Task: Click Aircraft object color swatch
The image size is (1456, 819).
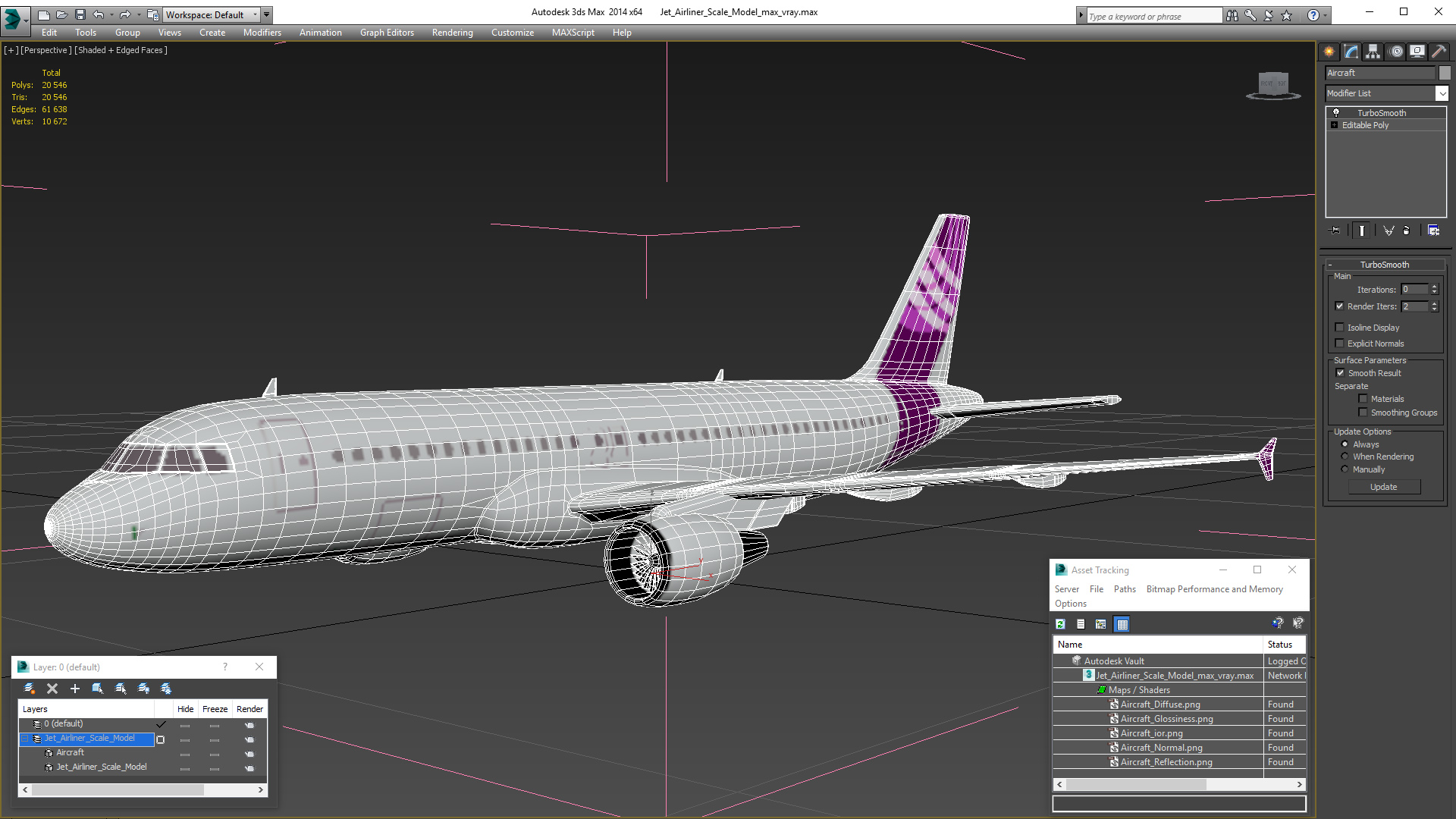Action: tap(1445, 73)
